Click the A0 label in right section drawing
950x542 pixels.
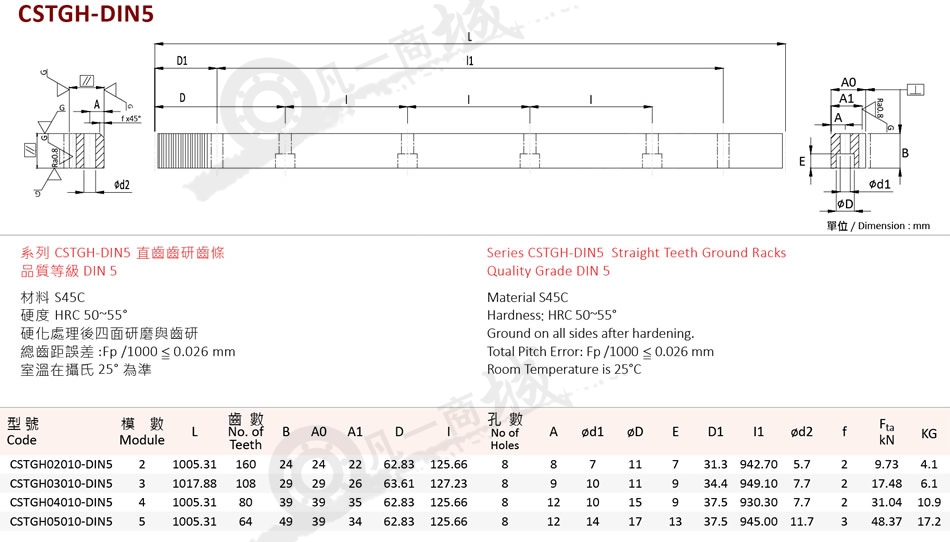pos(848,82)
